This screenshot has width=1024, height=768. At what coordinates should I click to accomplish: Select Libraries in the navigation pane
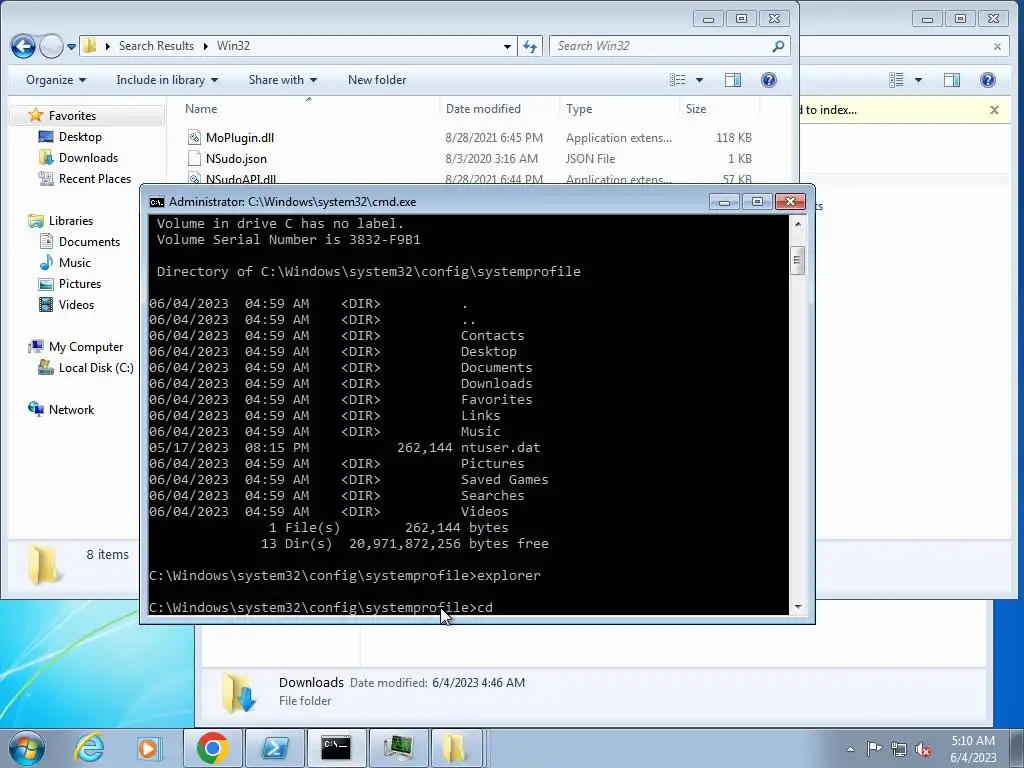click(x=71, y=221)
